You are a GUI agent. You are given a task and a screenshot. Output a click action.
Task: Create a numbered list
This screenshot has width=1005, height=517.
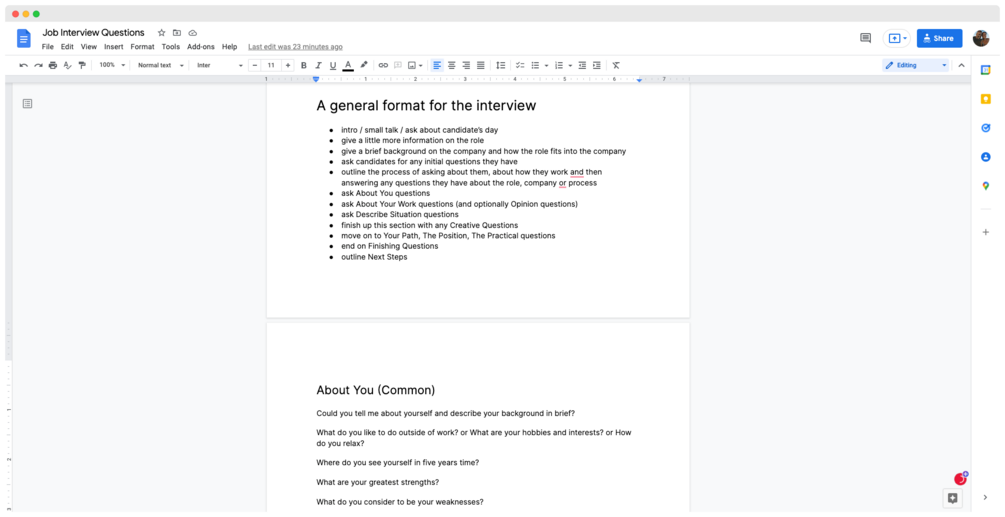click(x=559, y=65)
